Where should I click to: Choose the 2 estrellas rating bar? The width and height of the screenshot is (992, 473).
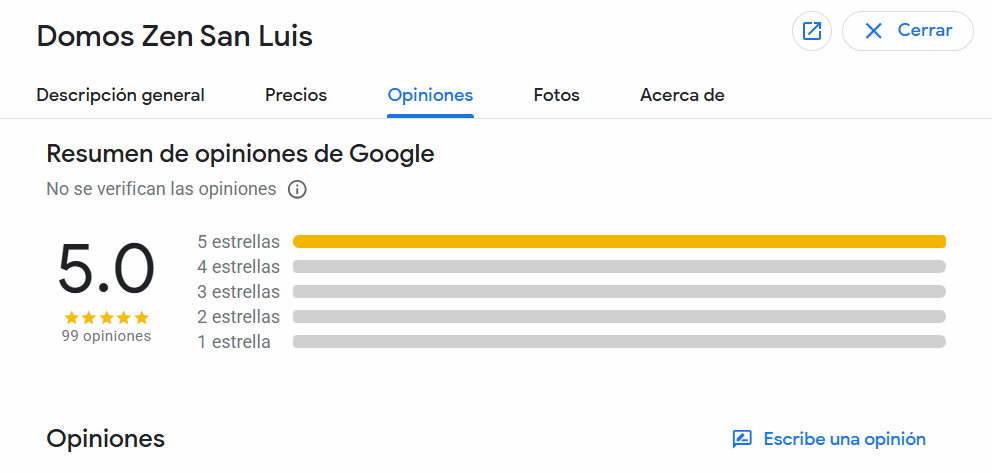(x=619, y=317)
